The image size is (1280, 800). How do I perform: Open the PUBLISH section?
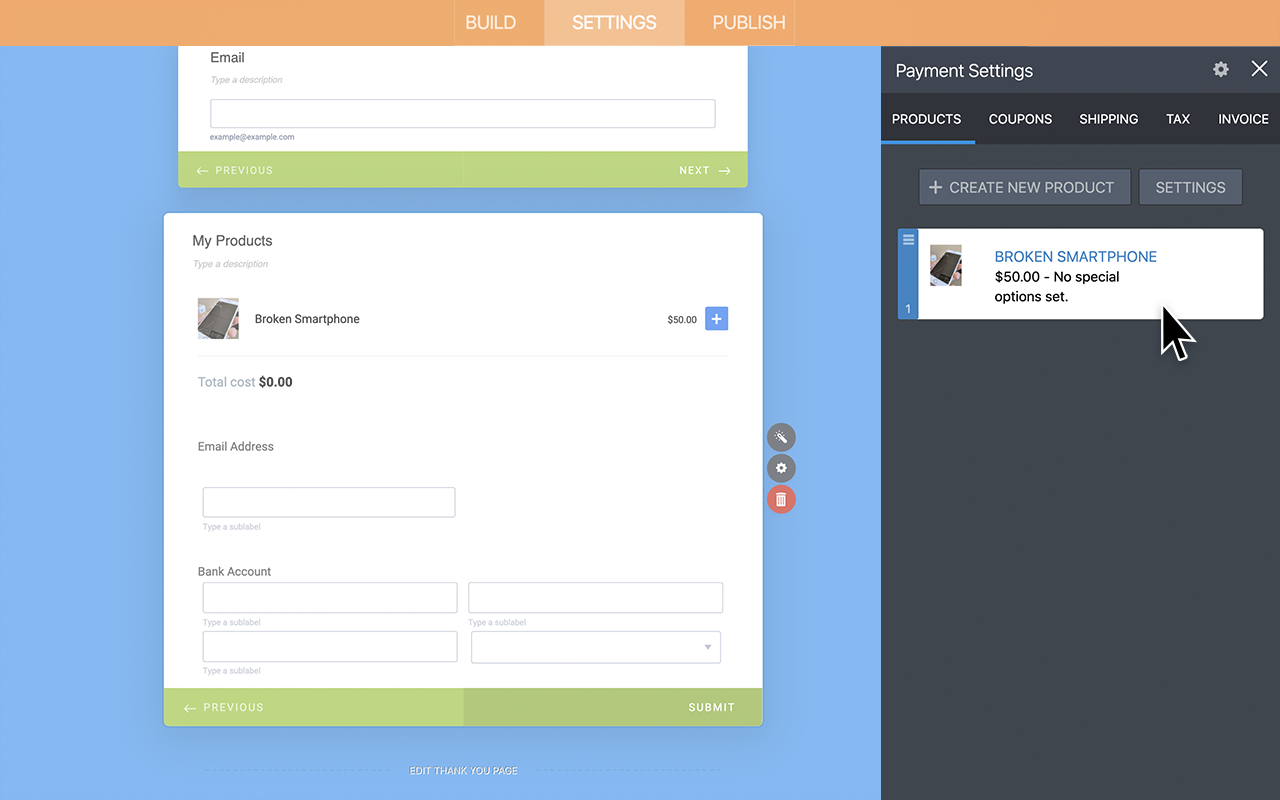click(x=747, y=22)
